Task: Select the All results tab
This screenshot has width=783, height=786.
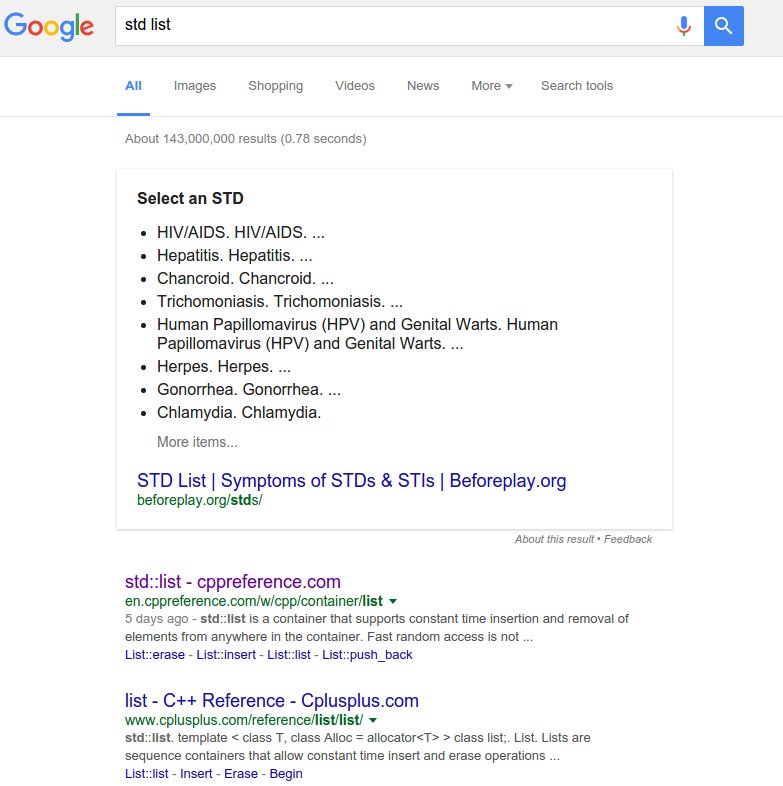Action: [133, 86]
